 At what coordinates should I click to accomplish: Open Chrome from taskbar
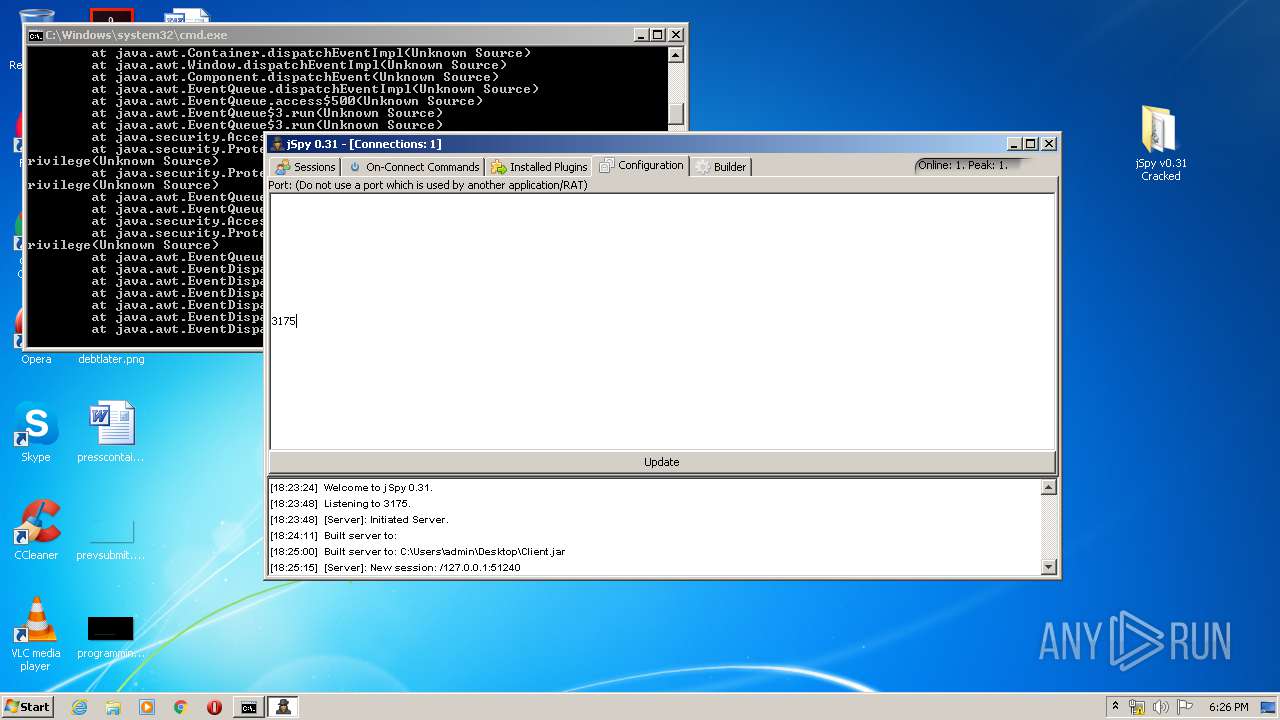click(181, 707)
